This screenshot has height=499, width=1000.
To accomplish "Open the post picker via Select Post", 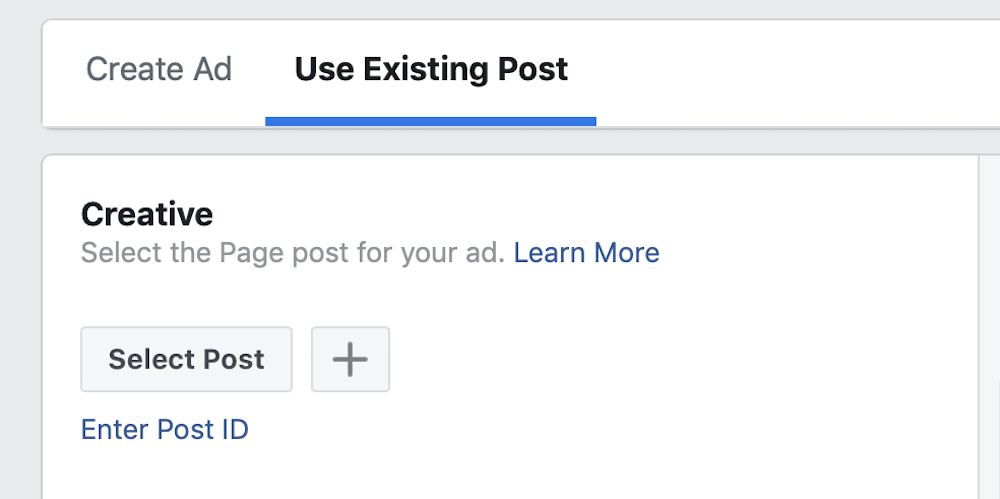I will 186,359.
